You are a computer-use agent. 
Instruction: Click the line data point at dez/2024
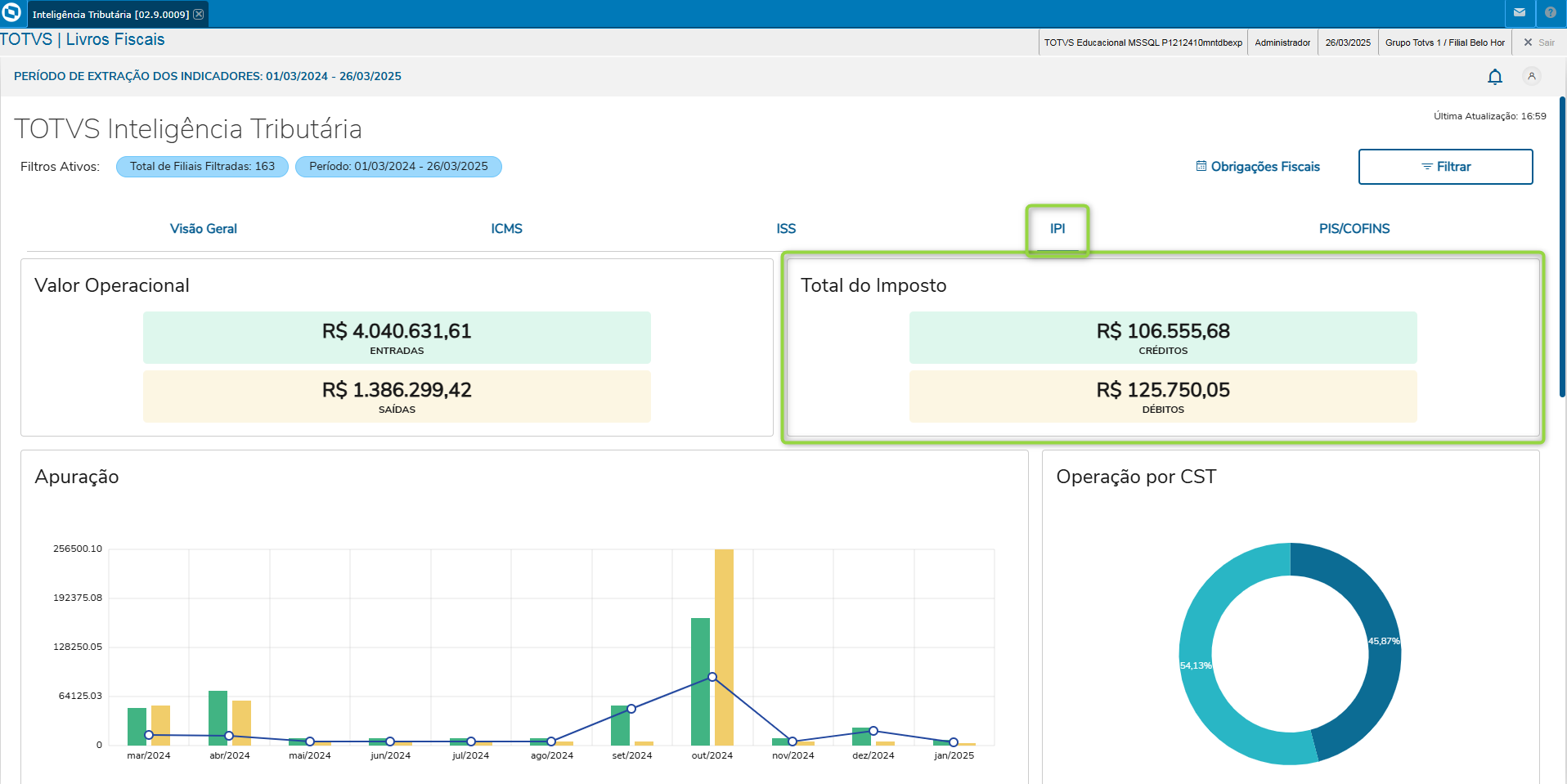pyautogui.click(x=873, y=731)
